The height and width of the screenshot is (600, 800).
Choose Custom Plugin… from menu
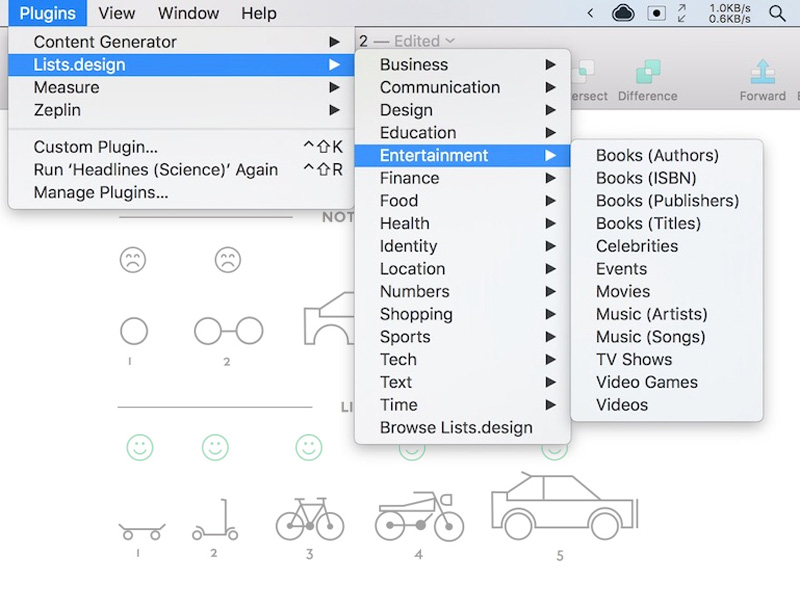click(x=181, y=147)
